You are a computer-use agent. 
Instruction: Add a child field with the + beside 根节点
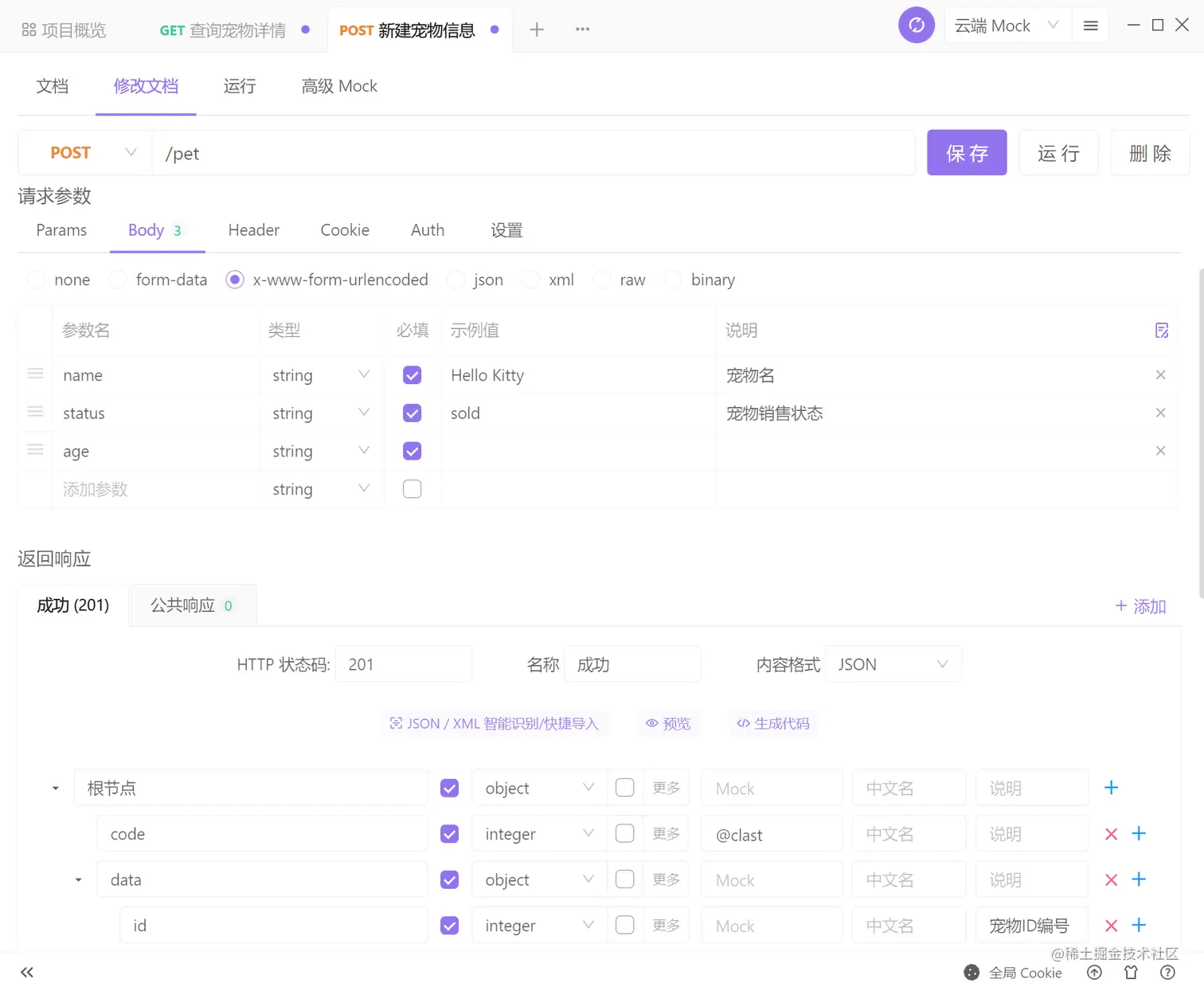[1111, 788]
